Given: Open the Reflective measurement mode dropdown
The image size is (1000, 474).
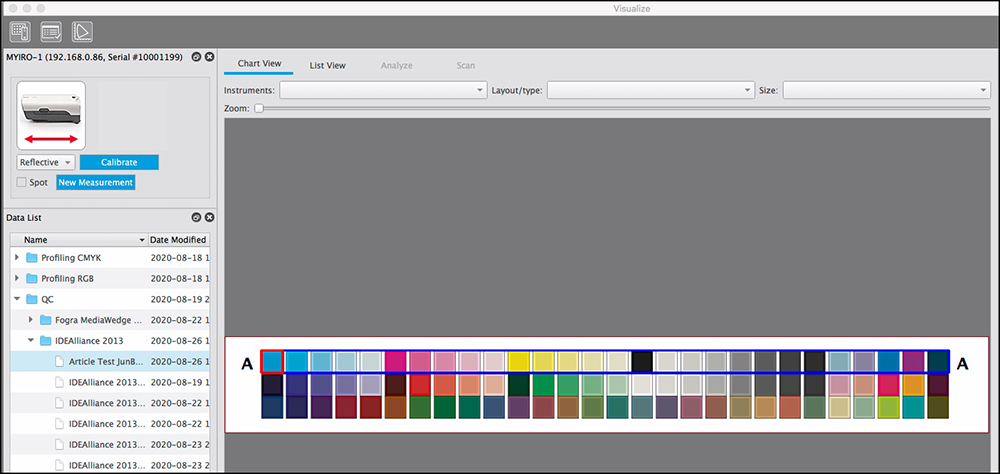Looking at the screenshot, I should coord(46,162).
